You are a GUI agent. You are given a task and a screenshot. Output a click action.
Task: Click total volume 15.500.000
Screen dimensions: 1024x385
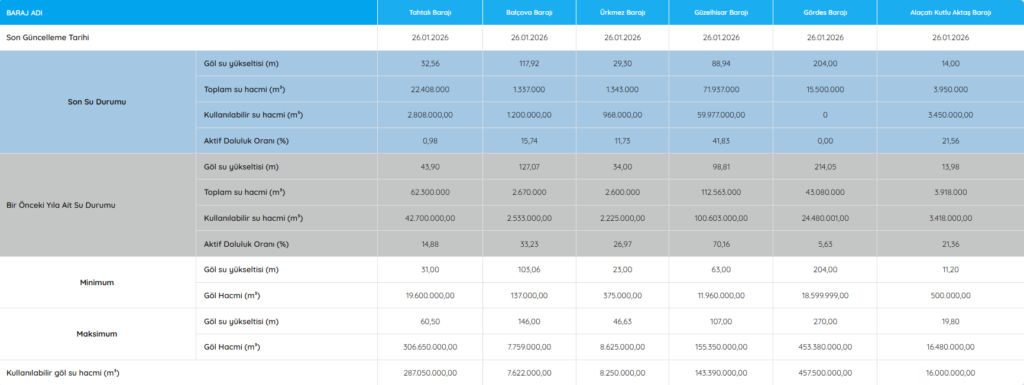(825, 89)
